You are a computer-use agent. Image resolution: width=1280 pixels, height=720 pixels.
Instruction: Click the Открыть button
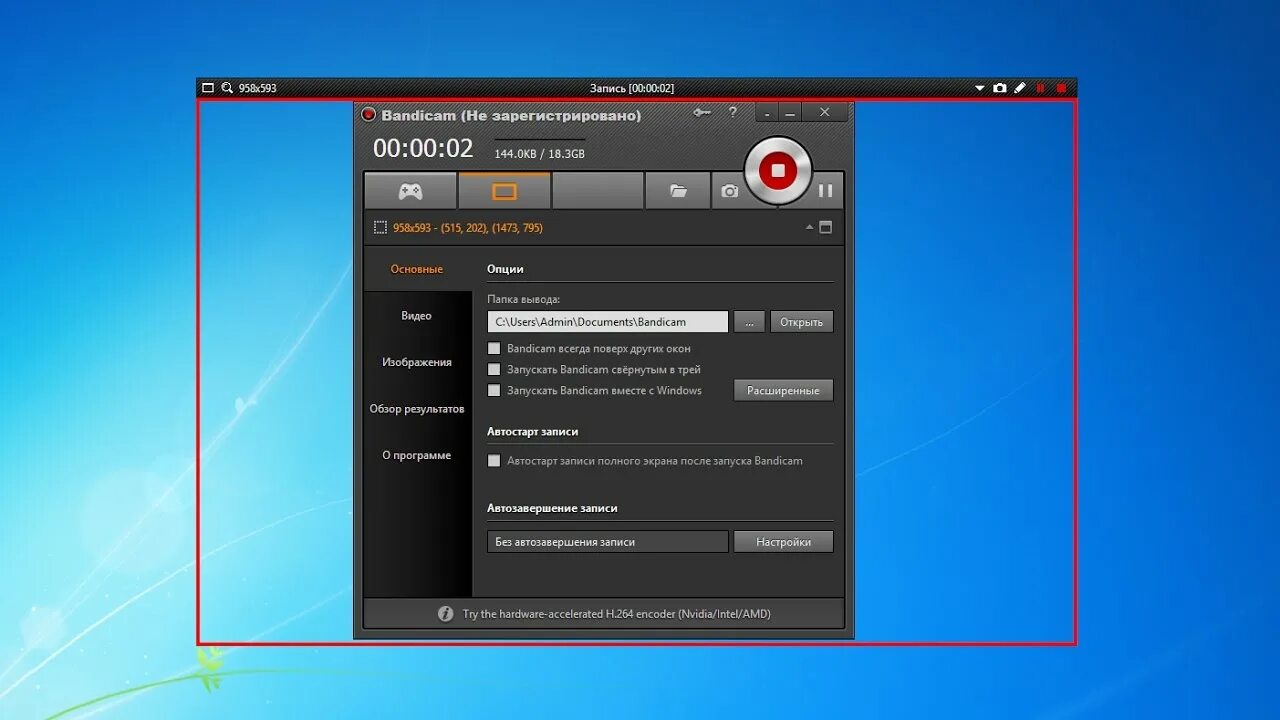[x=801, y=322]
